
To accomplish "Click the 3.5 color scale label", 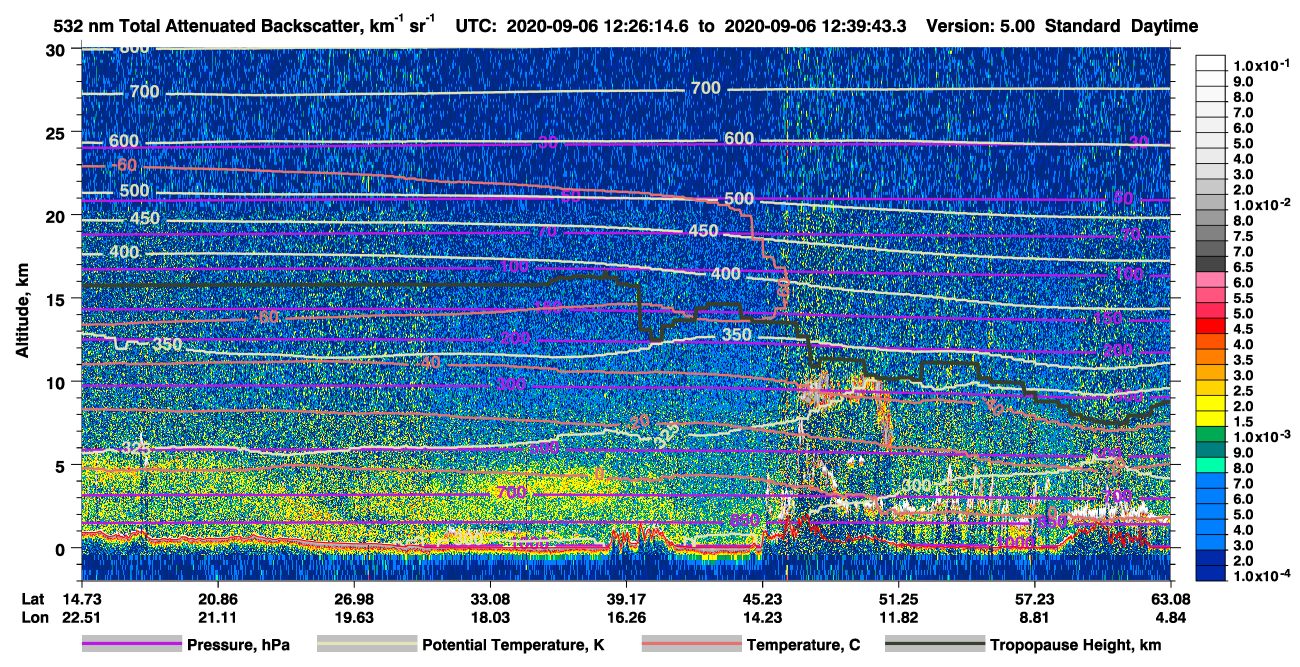I will click(1244, 360).
